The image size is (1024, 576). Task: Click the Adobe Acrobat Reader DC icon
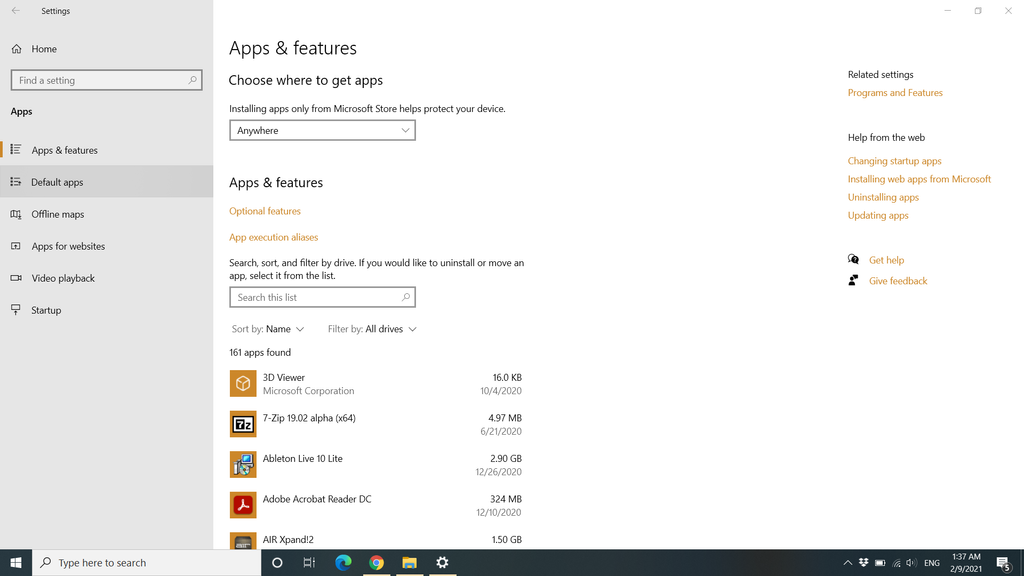[x=242, y=505]
